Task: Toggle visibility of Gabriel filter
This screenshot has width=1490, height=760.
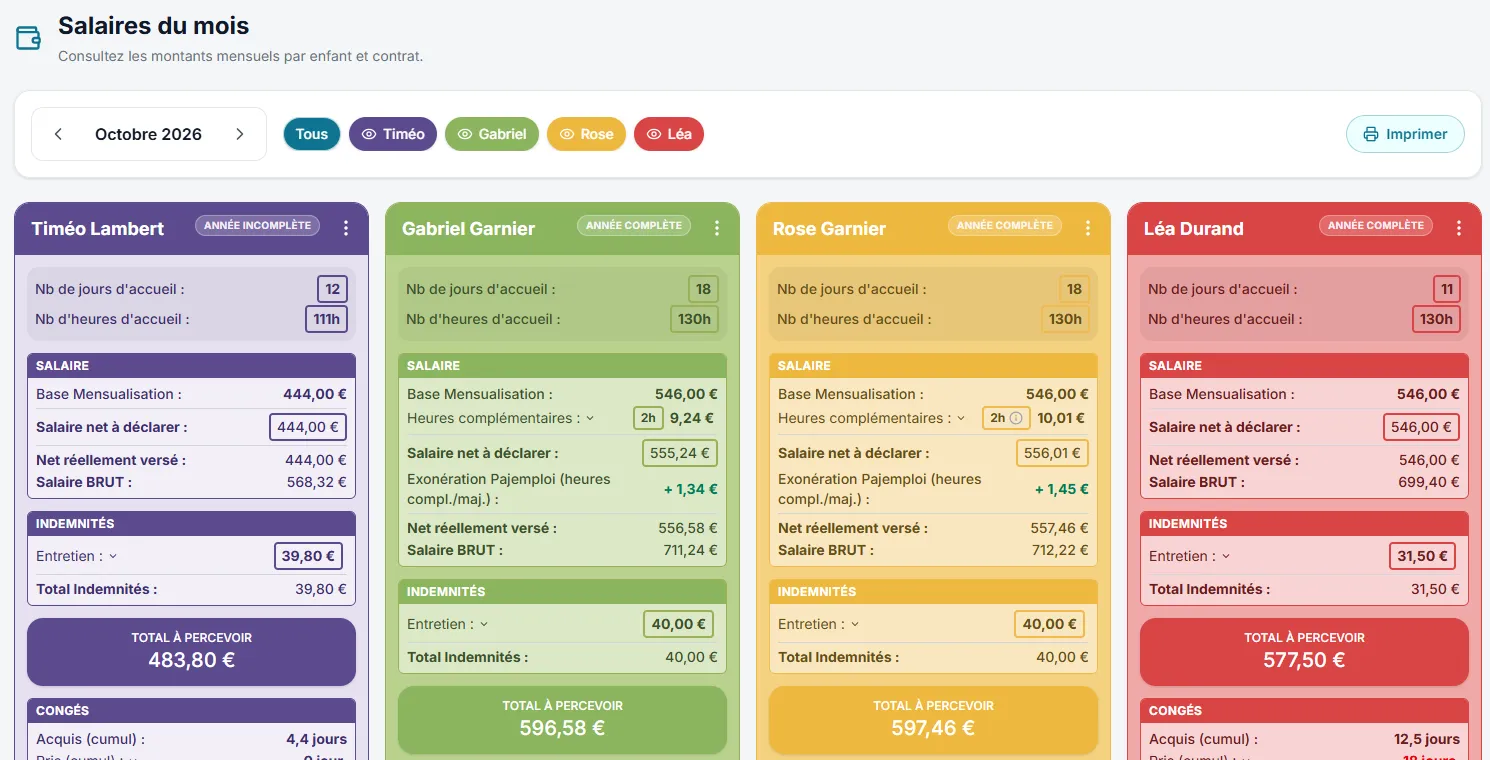Action: (492, 134)
